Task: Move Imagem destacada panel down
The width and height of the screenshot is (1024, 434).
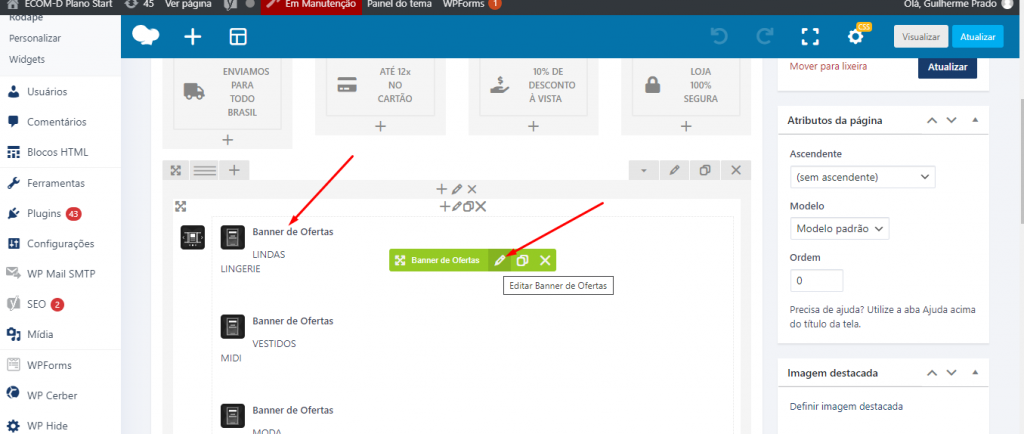Action: (952, 373)
